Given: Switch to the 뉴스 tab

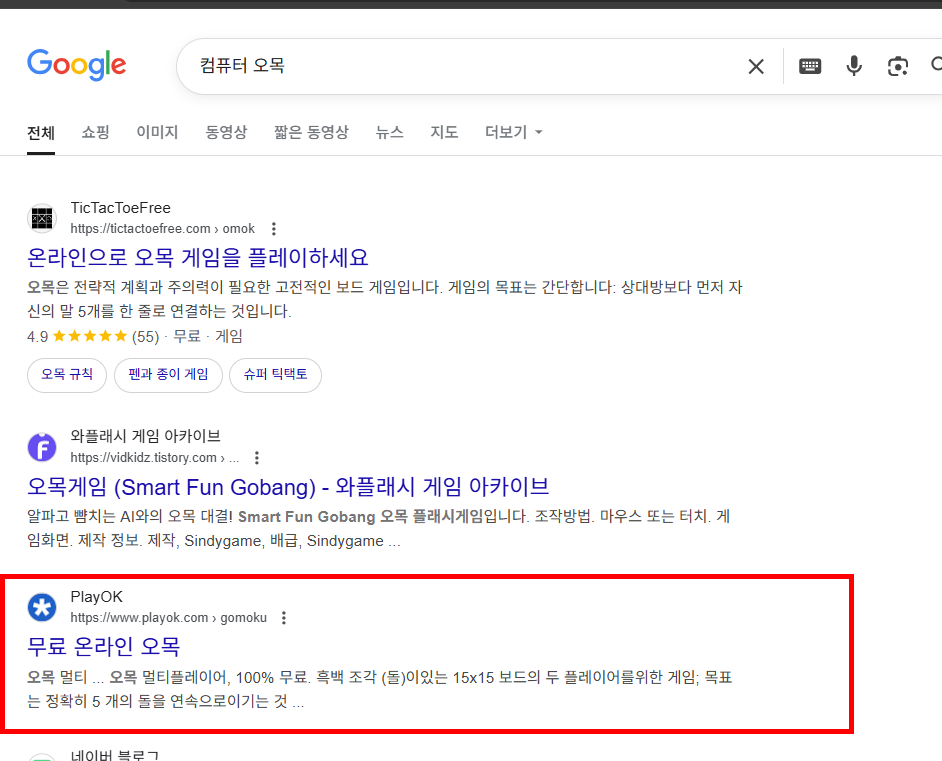Looking at the screenshot, I should 389,132.
